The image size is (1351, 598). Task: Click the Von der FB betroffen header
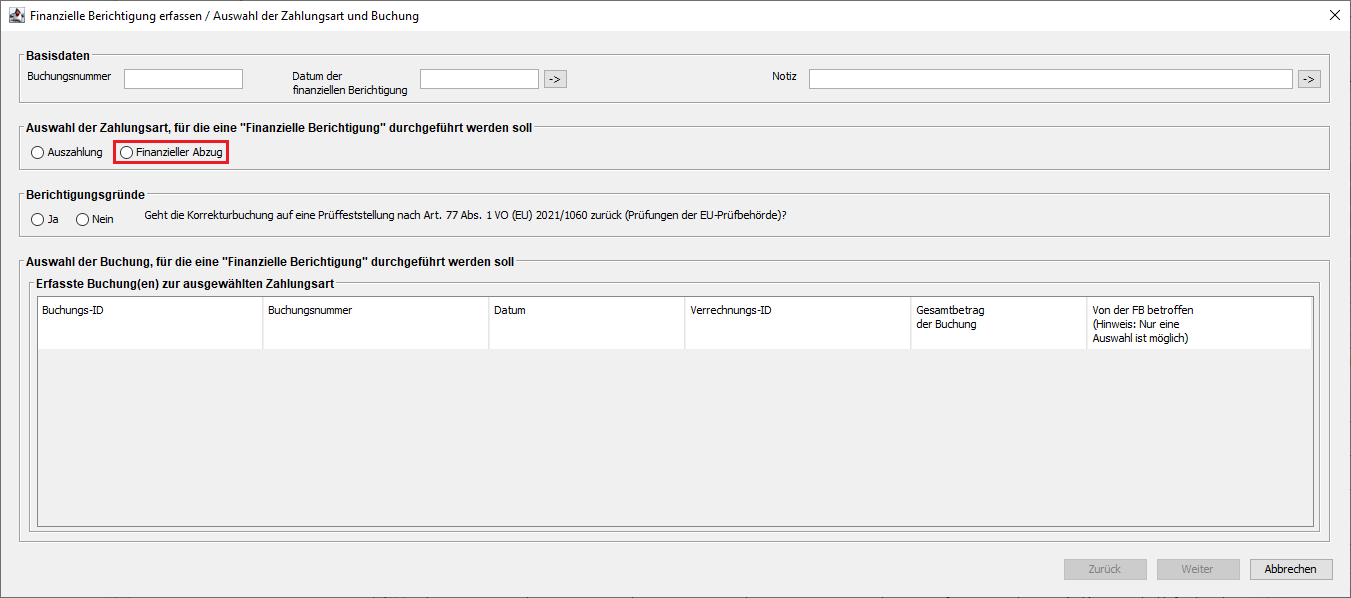click(x=1198, y=323)
